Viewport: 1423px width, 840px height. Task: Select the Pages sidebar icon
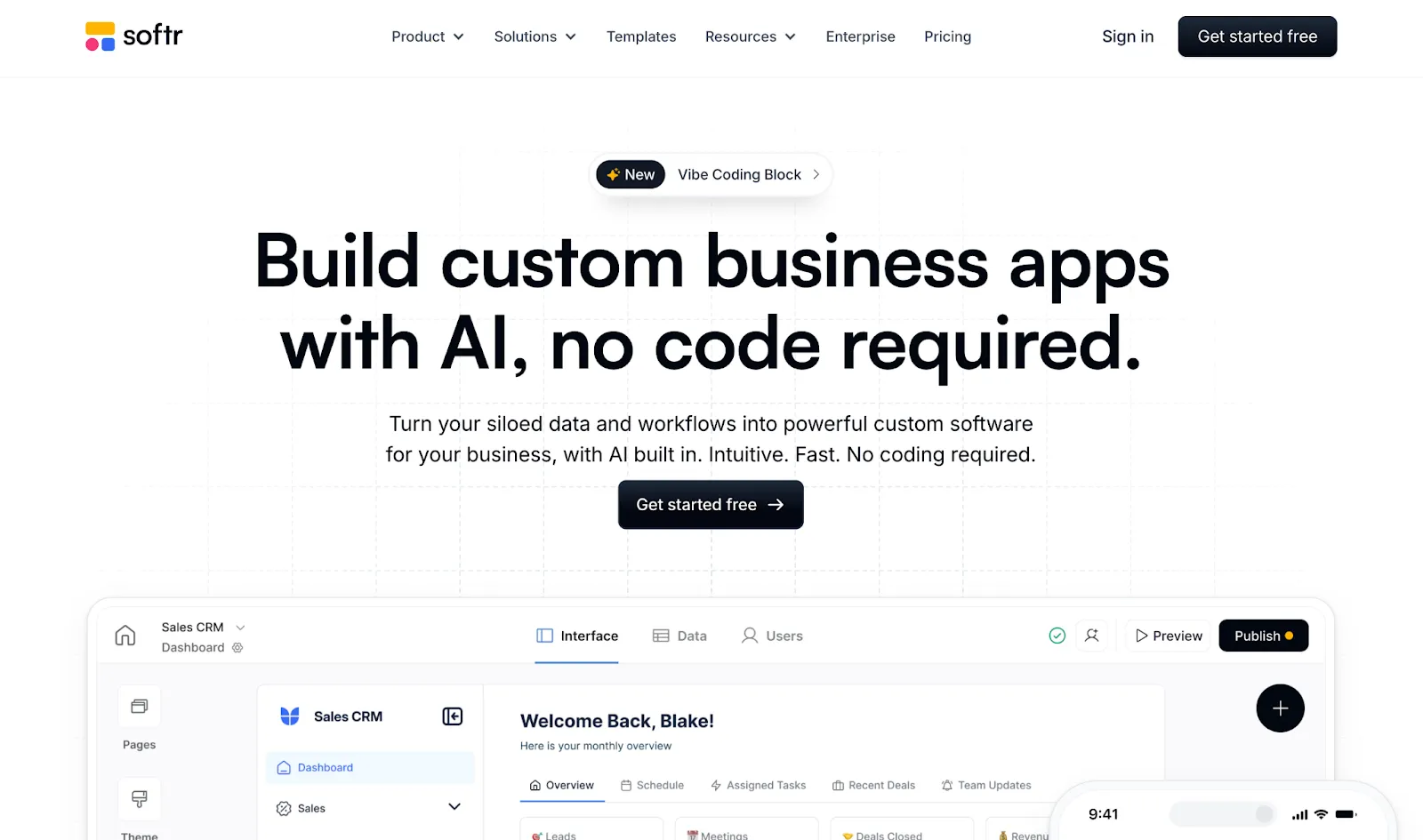pos(140,707)
